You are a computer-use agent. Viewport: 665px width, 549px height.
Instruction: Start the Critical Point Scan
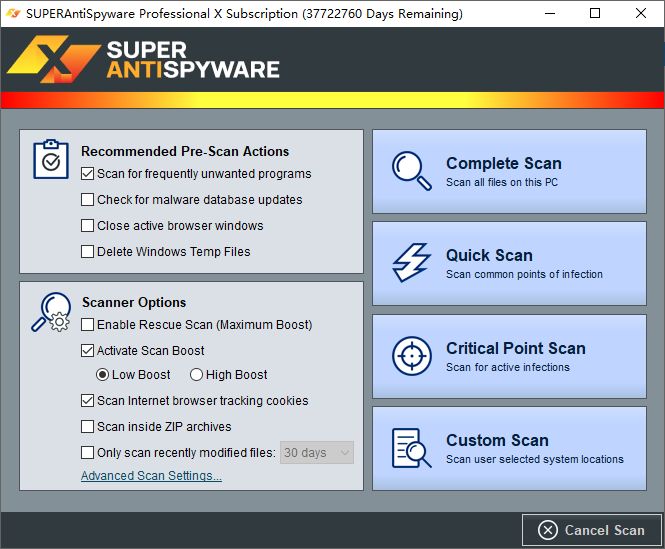[x=509, y=356]
